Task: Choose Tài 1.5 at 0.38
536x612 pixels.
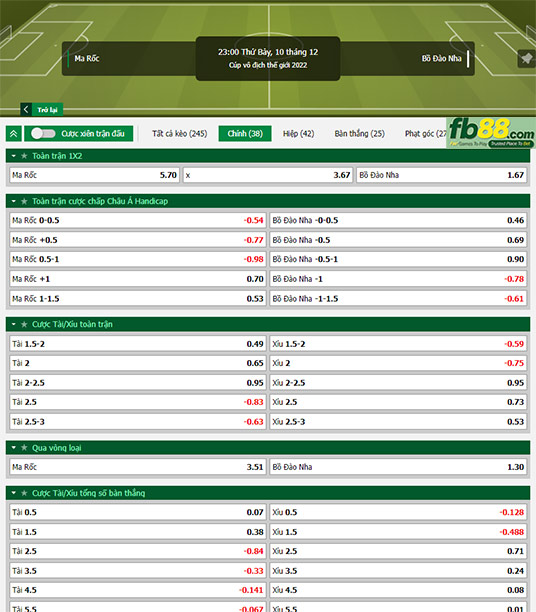Action: (x=138, y=532)
